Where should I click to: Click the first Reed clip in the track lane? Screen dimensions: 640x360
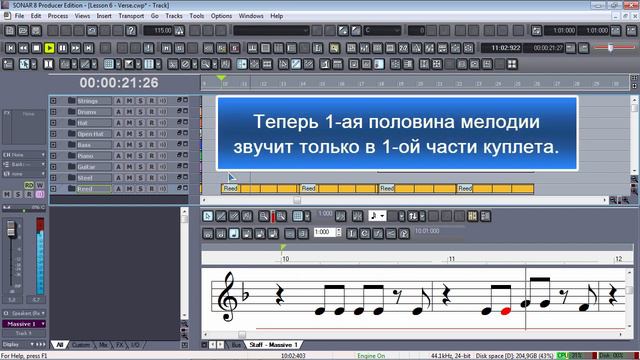point(259,189)
